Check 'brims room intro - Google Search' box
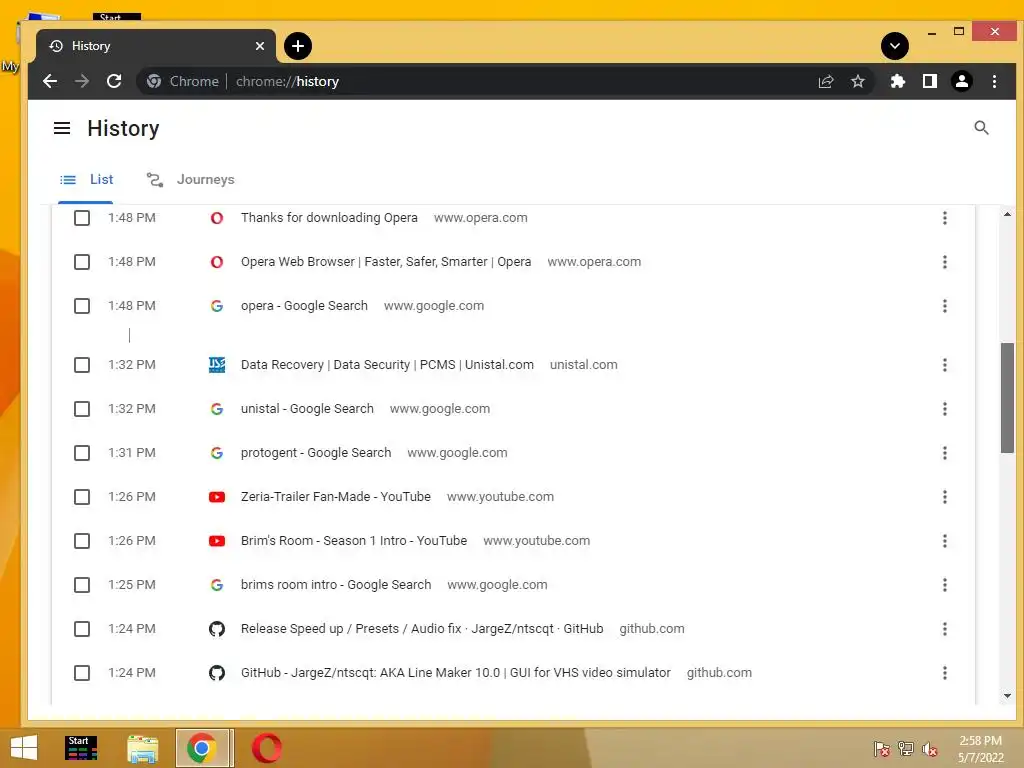The image size is (1024, 768). (x=82, y=584)
